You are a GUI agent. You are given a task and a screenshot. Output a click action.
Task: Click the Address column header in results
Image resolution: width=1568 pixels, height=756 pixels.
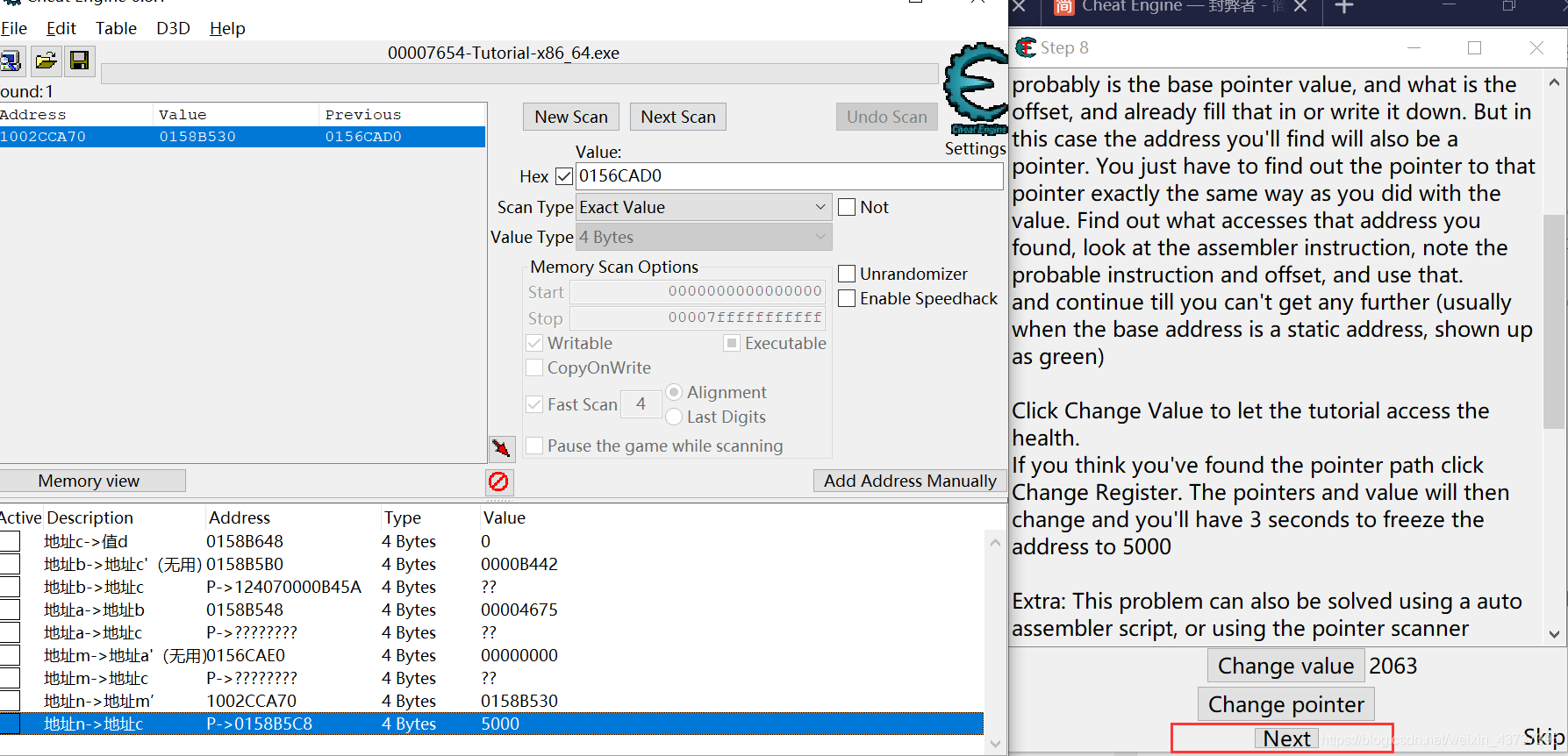(x=75, y=115)
